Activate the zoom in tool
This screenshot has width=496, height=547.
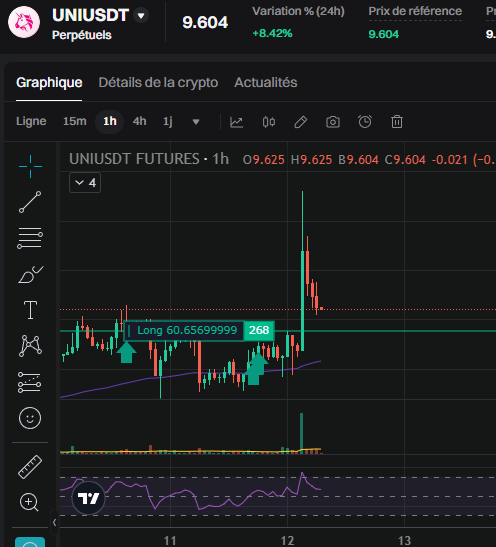[29, 502]
